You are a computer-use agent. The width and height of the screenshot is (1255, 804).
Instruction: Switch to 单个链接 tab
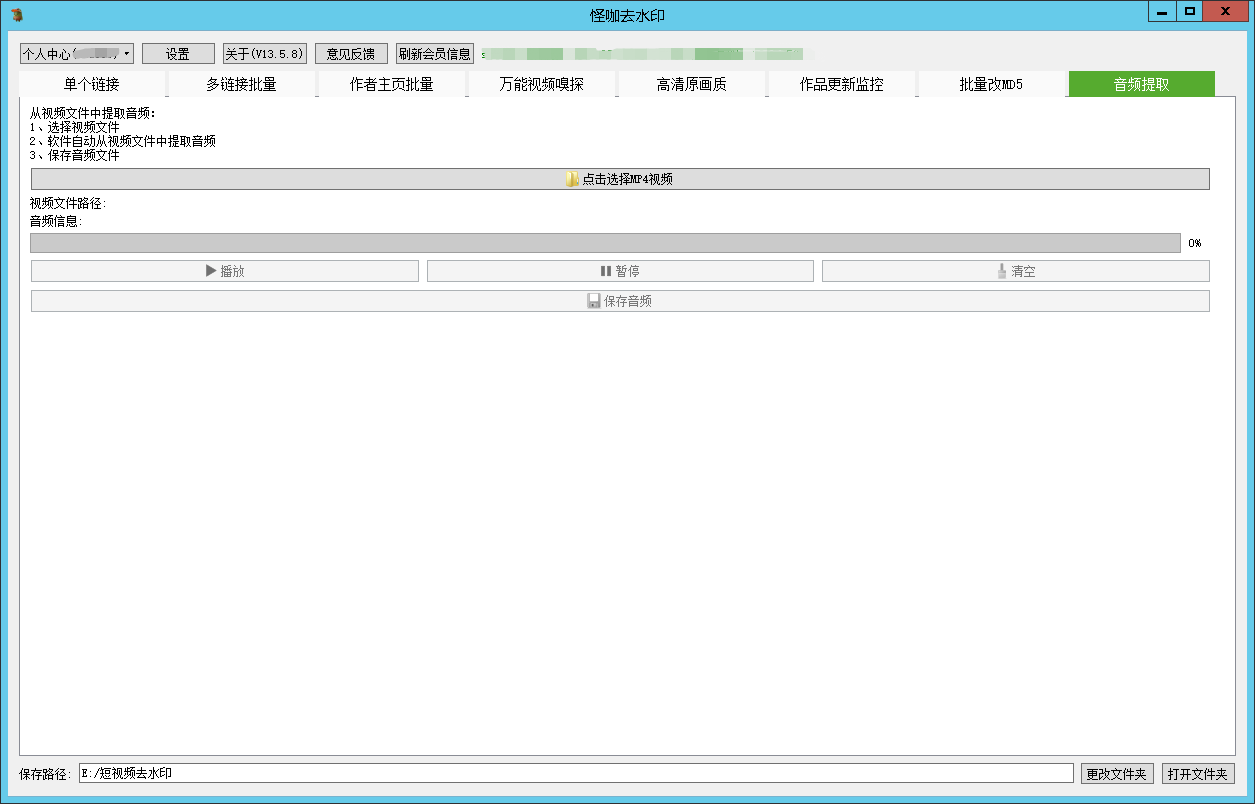(x=92, y=84)
